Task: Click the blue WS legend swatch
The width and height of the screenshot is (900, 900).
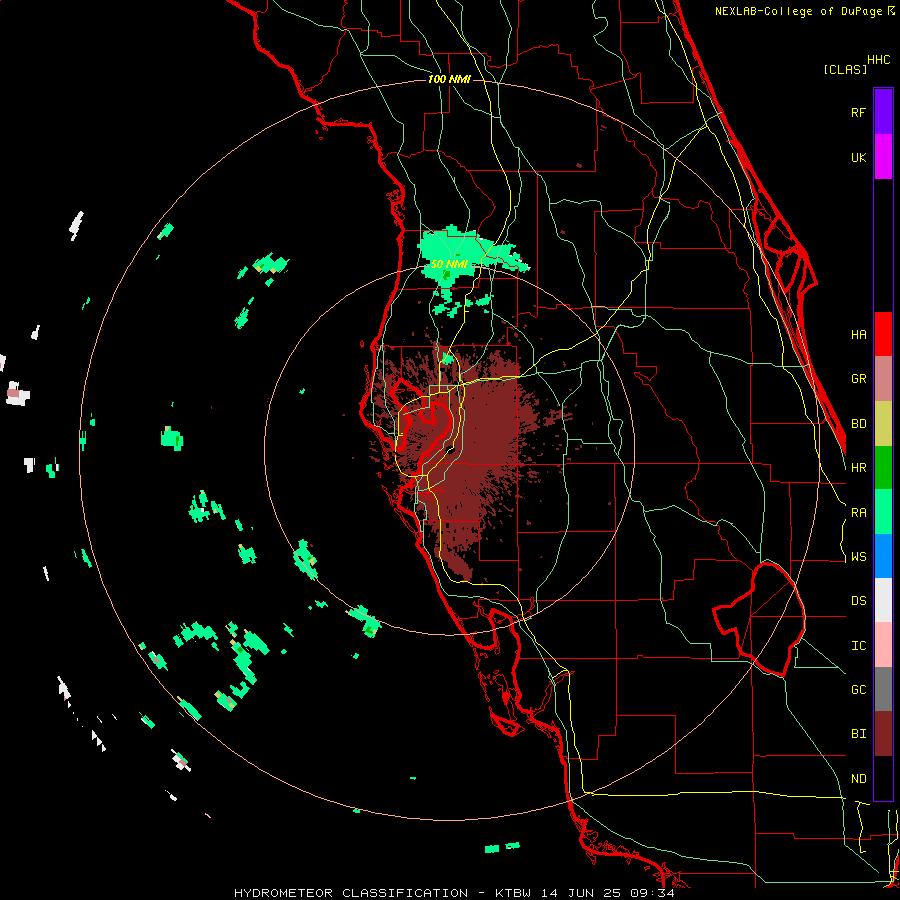Action: click(x=883, y=556)
